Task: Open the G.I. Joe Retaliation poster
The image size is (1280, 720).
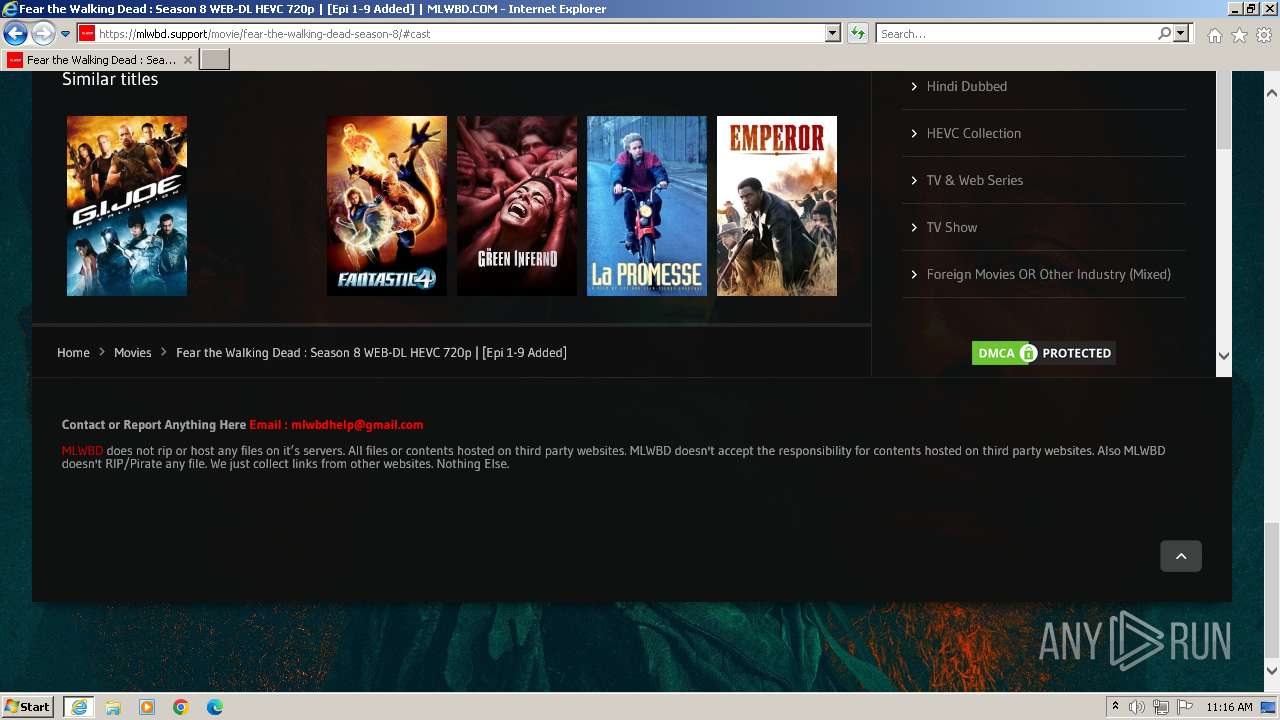Action: [x=127, y=206]
